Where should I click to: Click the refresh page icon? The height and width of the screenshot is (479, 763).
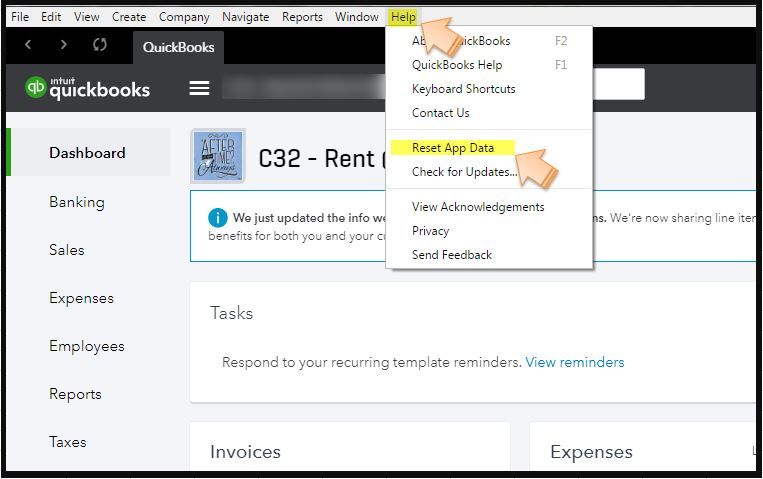tap(100, 45)
